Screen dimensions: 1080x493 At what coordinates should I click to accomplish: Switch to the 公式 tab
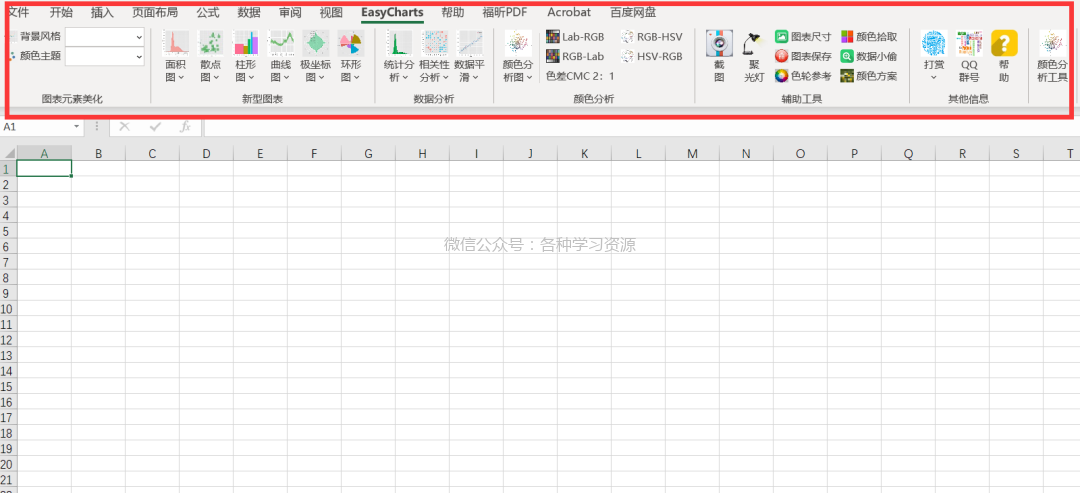(207, 12)
